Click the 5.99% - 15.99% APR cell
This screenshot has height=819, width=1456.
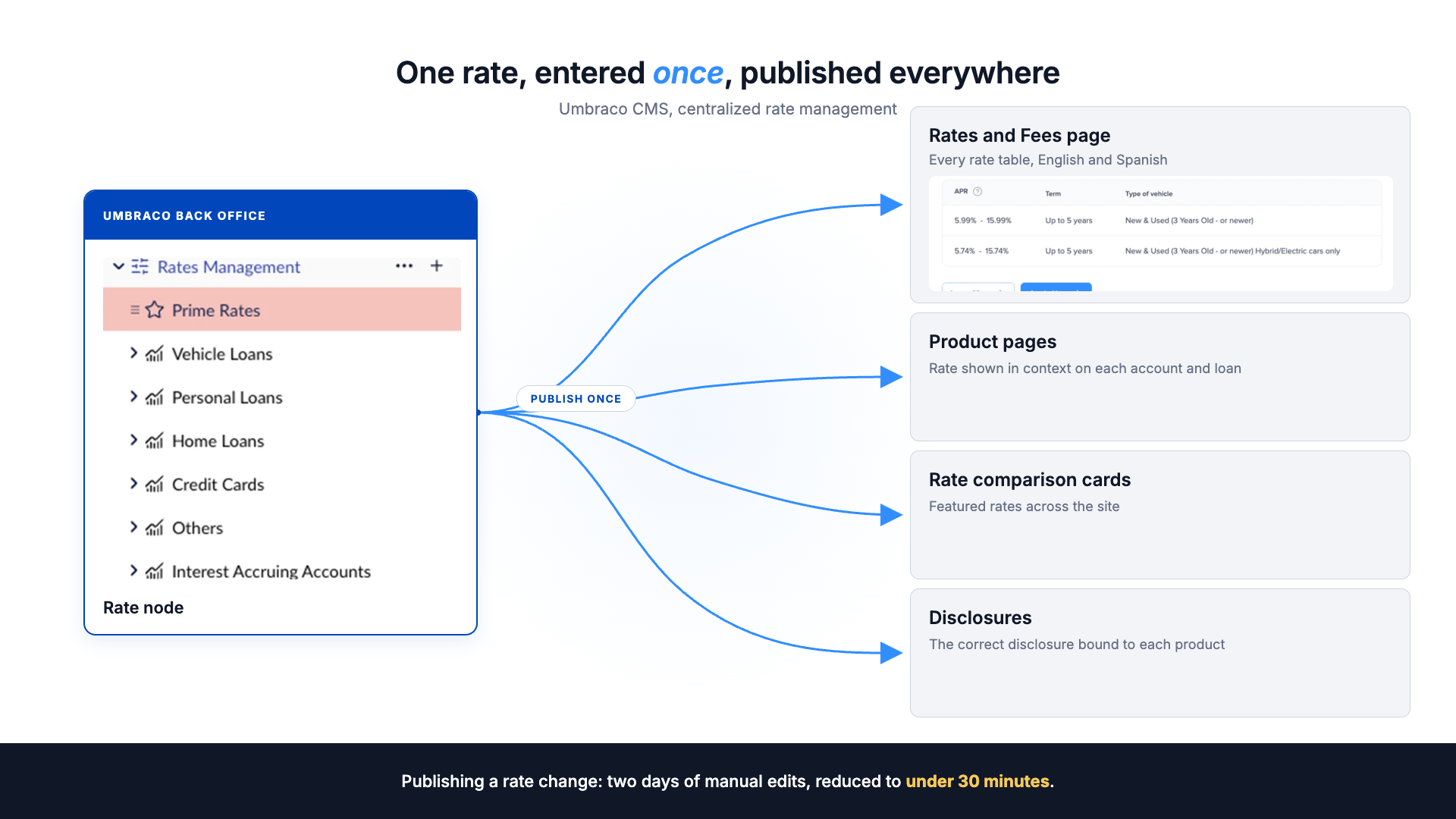[x=983, y=221]
